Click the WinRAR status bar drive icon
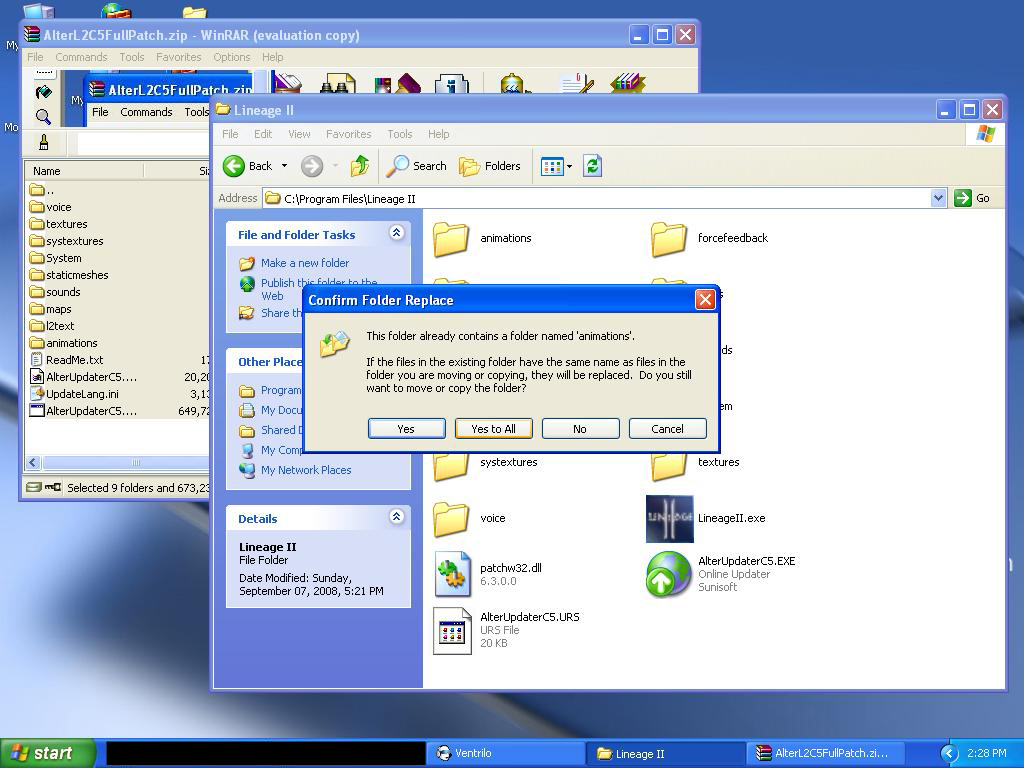 [x=33, y=487]
